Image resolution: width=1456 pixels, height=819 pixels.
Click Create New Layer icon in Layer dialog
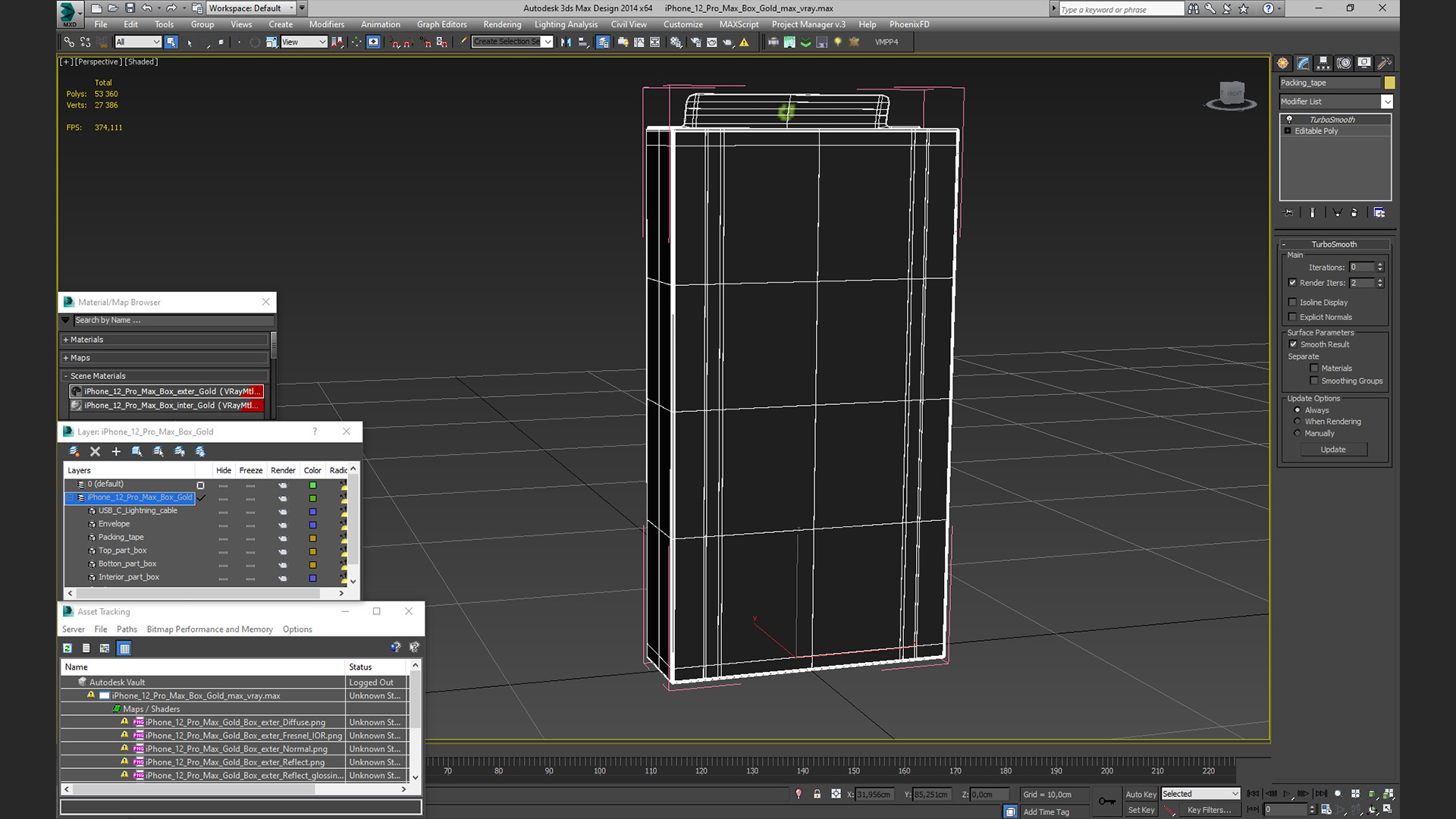[74, 451]
